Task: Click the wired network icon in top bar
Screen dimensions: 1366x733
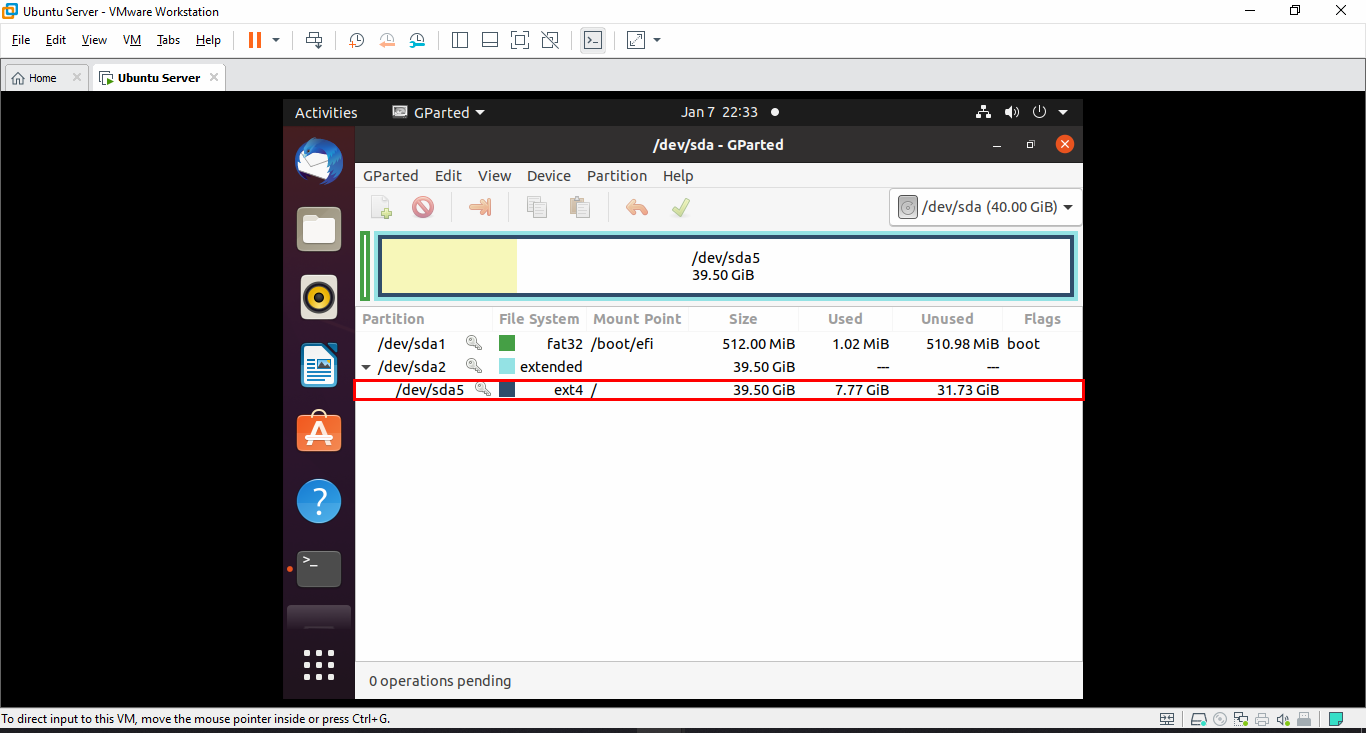Action: point(984,113)
